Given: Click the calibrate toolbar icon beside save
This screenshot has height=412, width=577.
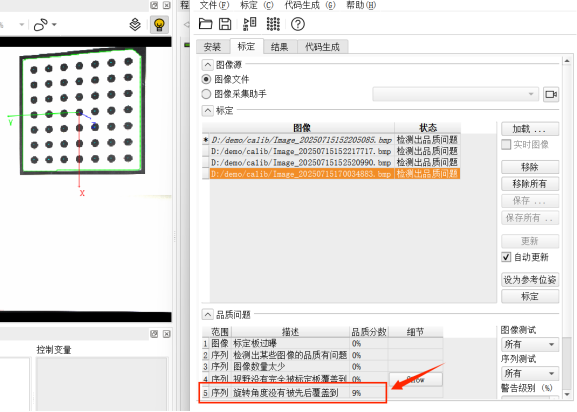Looking at the screenshot, I should (x=250, y=24).
